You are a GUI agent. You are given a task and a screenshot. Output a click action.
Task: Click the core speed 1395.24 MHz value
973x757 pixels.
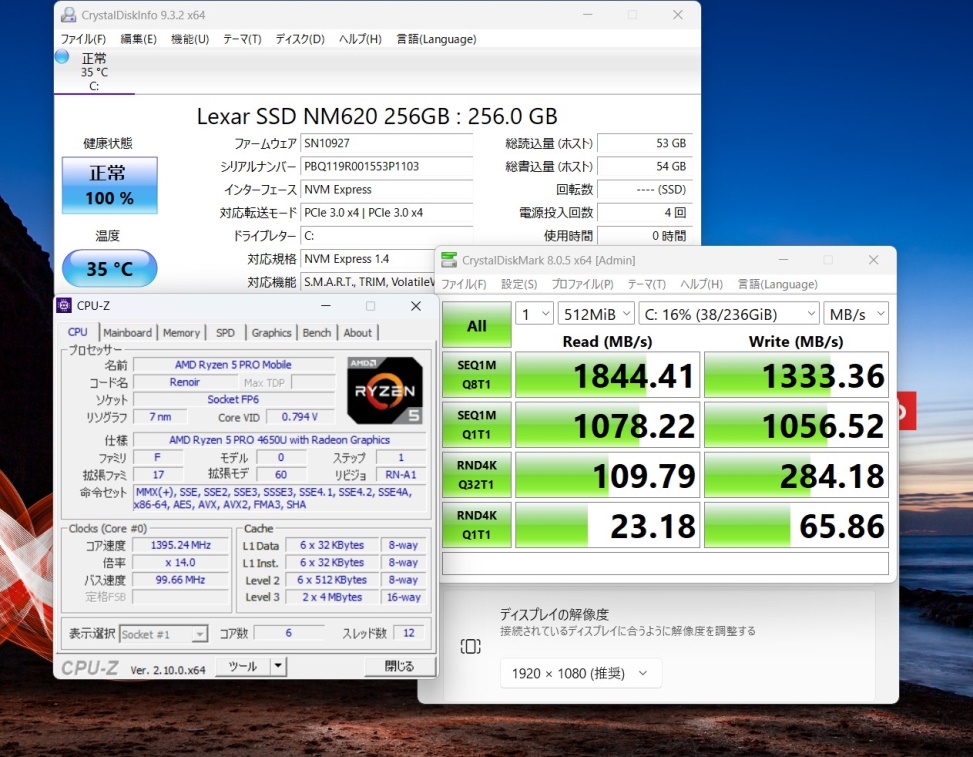[181, 545]
